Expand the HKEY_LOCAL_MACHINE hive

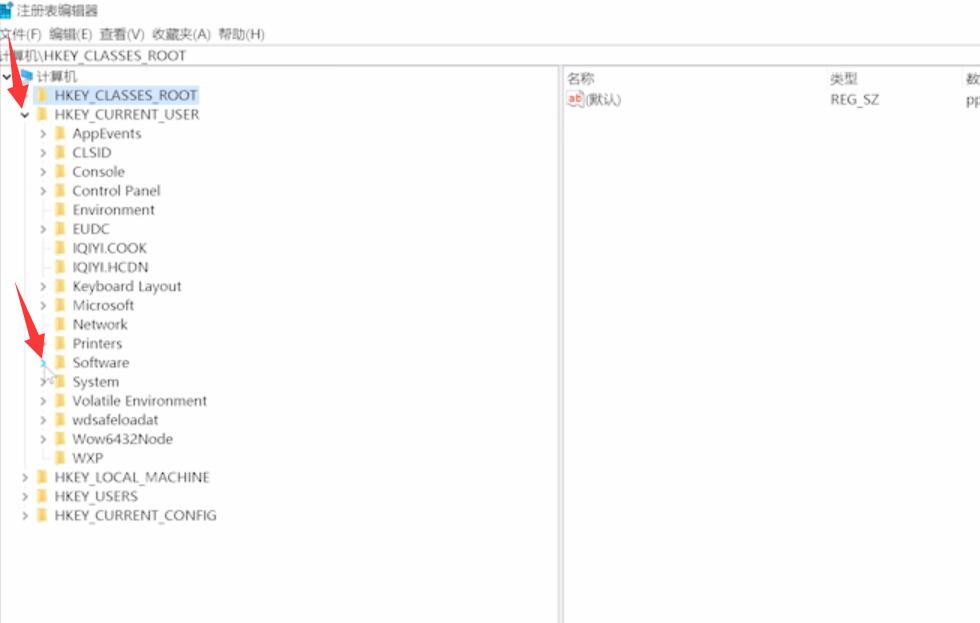27,477
